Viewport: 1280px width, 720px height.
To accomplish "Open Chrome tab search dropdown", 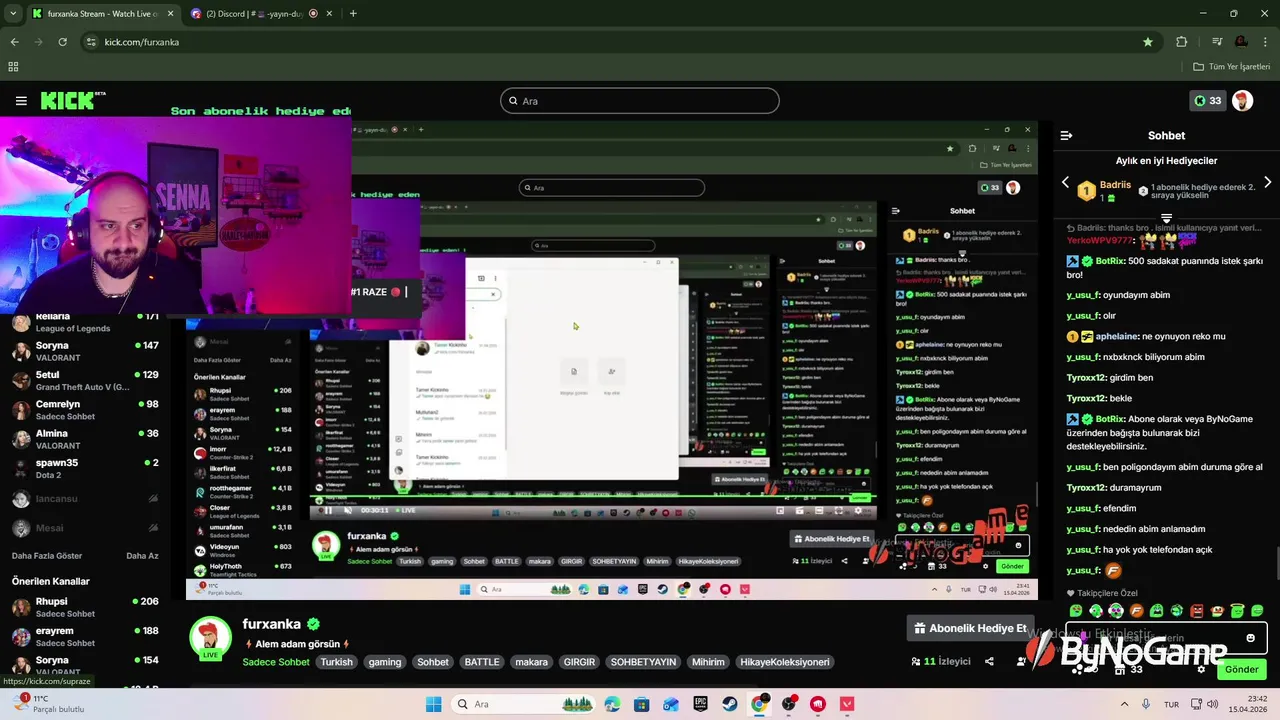I will [13, 13].
